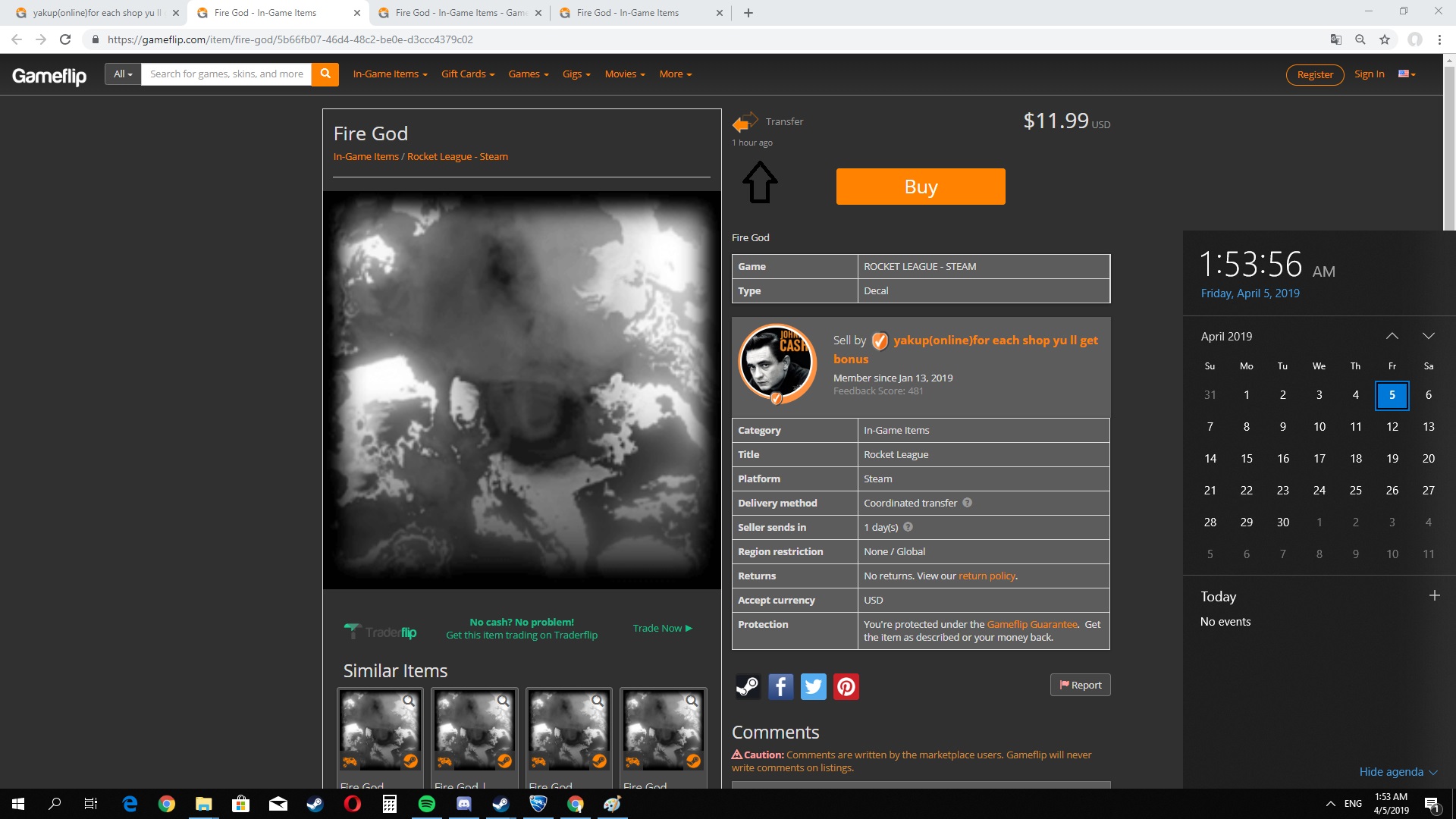Click the Fire God item image
Image resolution: width=1456 pixels, height=819 pixels.
pos(522,390)
